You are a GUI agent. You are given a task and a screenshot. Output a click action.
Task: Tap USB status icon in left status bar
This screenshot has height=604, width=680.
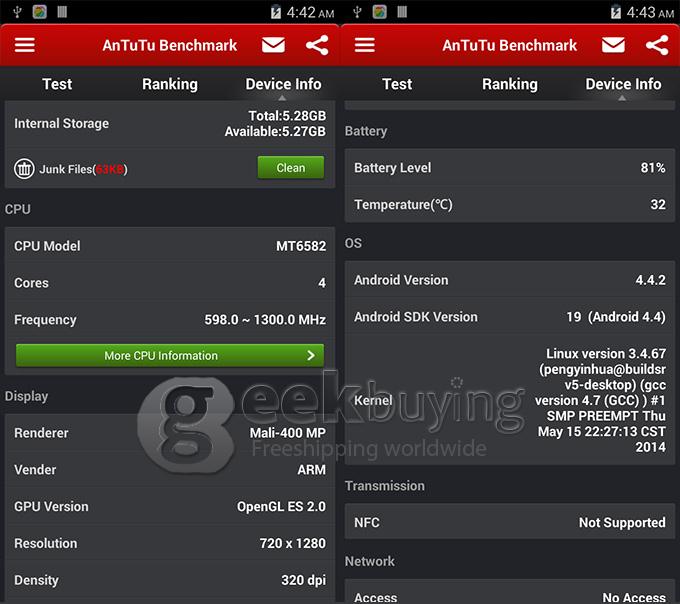coord(17,12)
